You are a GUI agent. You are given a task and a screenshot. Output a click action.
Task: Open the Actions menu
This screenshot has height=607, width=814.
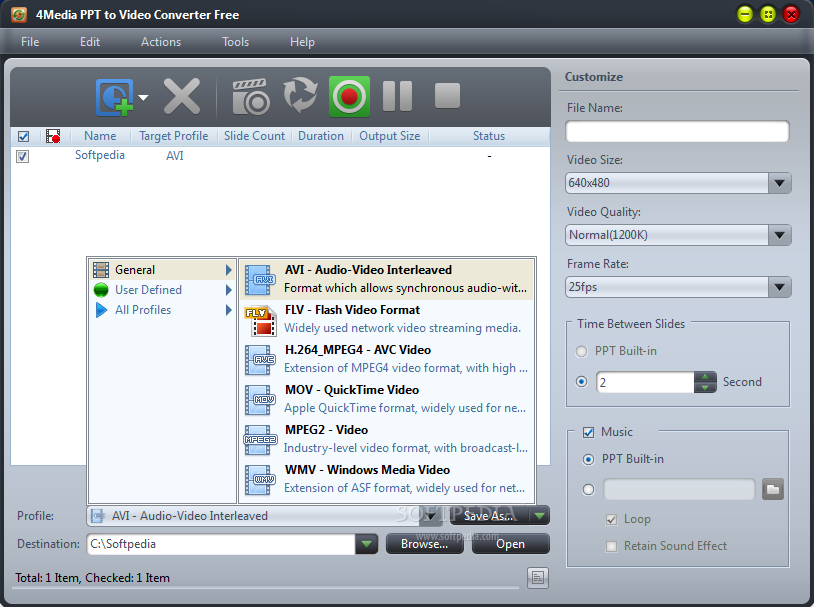161,42
